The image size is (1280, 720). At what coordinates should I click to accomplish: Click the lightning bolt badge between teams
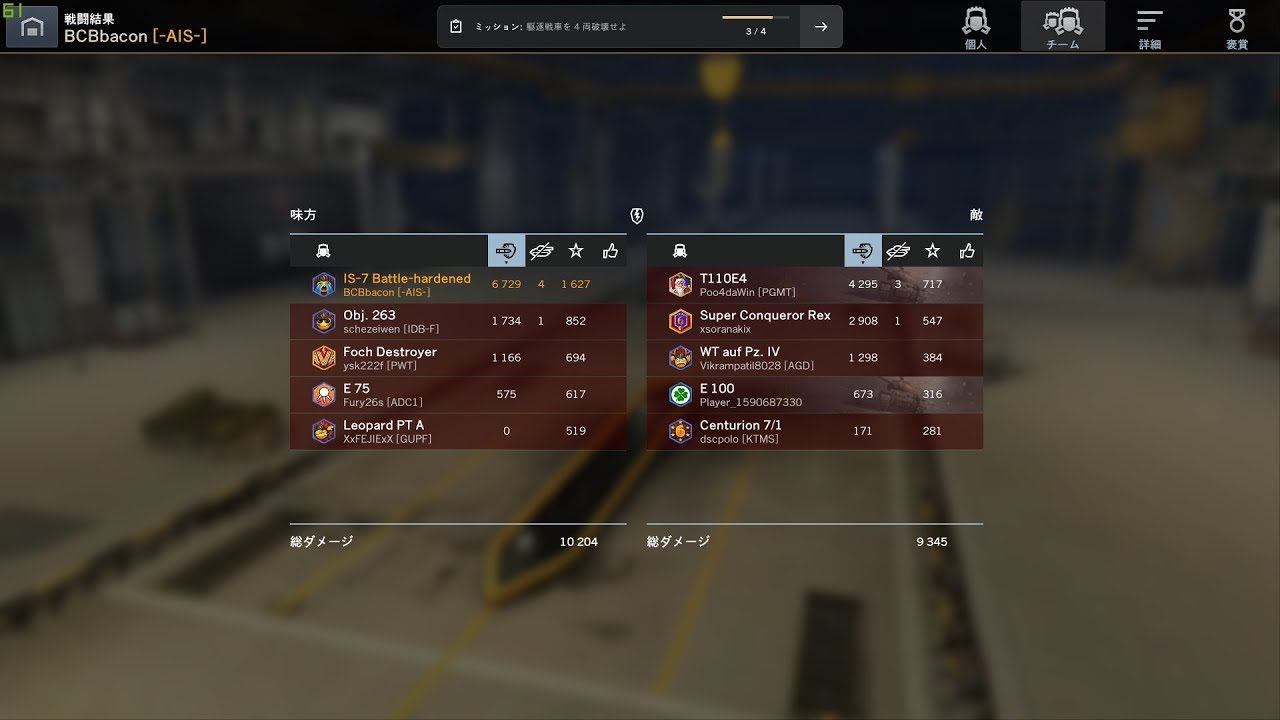tap(637, 216)
